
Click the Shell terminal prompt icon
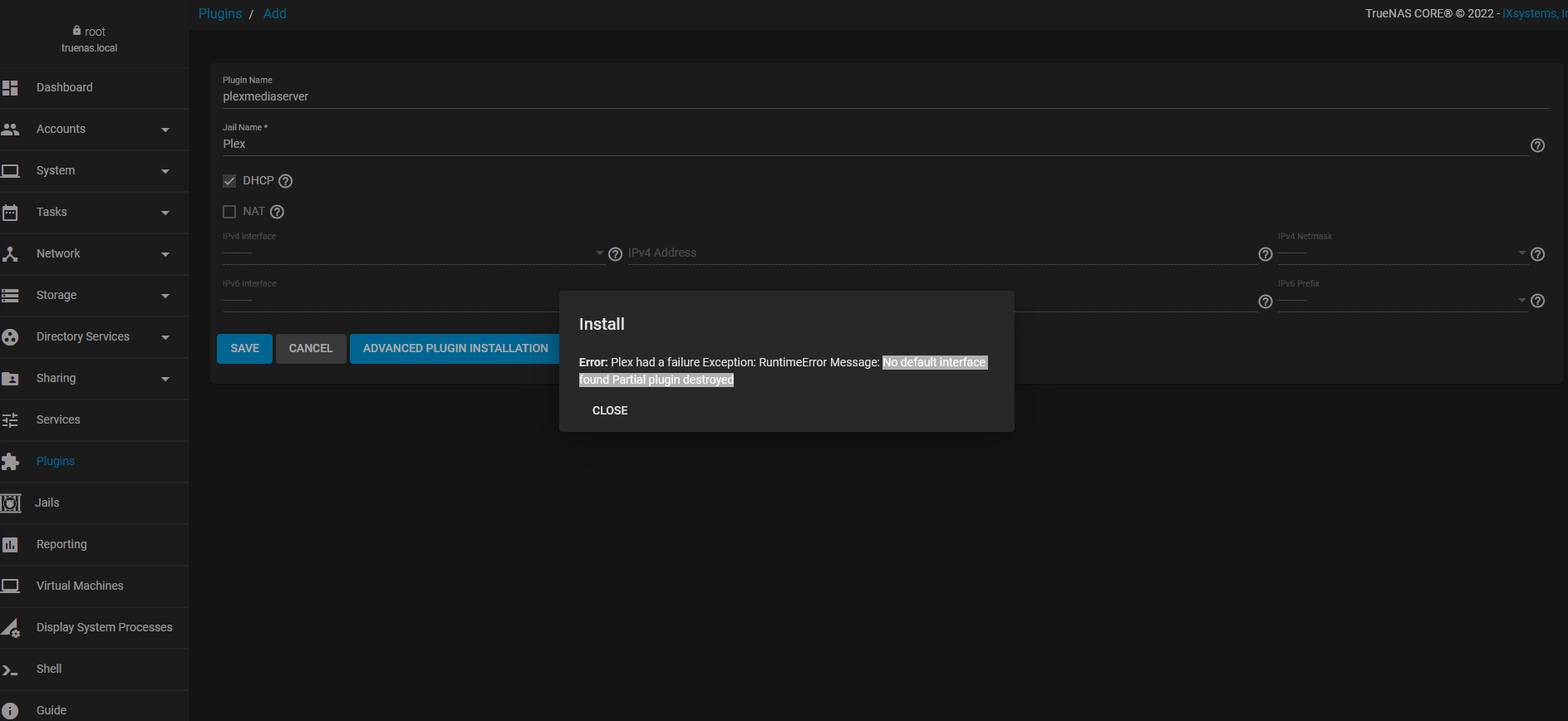(10, 669)
